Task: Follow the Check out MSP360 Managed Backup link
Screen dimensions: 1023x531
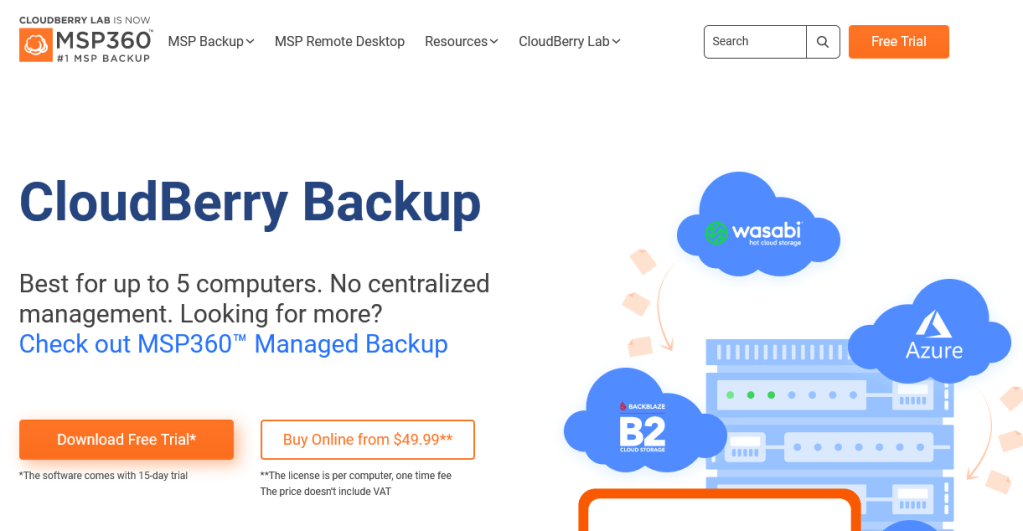Action: (234, 344)
